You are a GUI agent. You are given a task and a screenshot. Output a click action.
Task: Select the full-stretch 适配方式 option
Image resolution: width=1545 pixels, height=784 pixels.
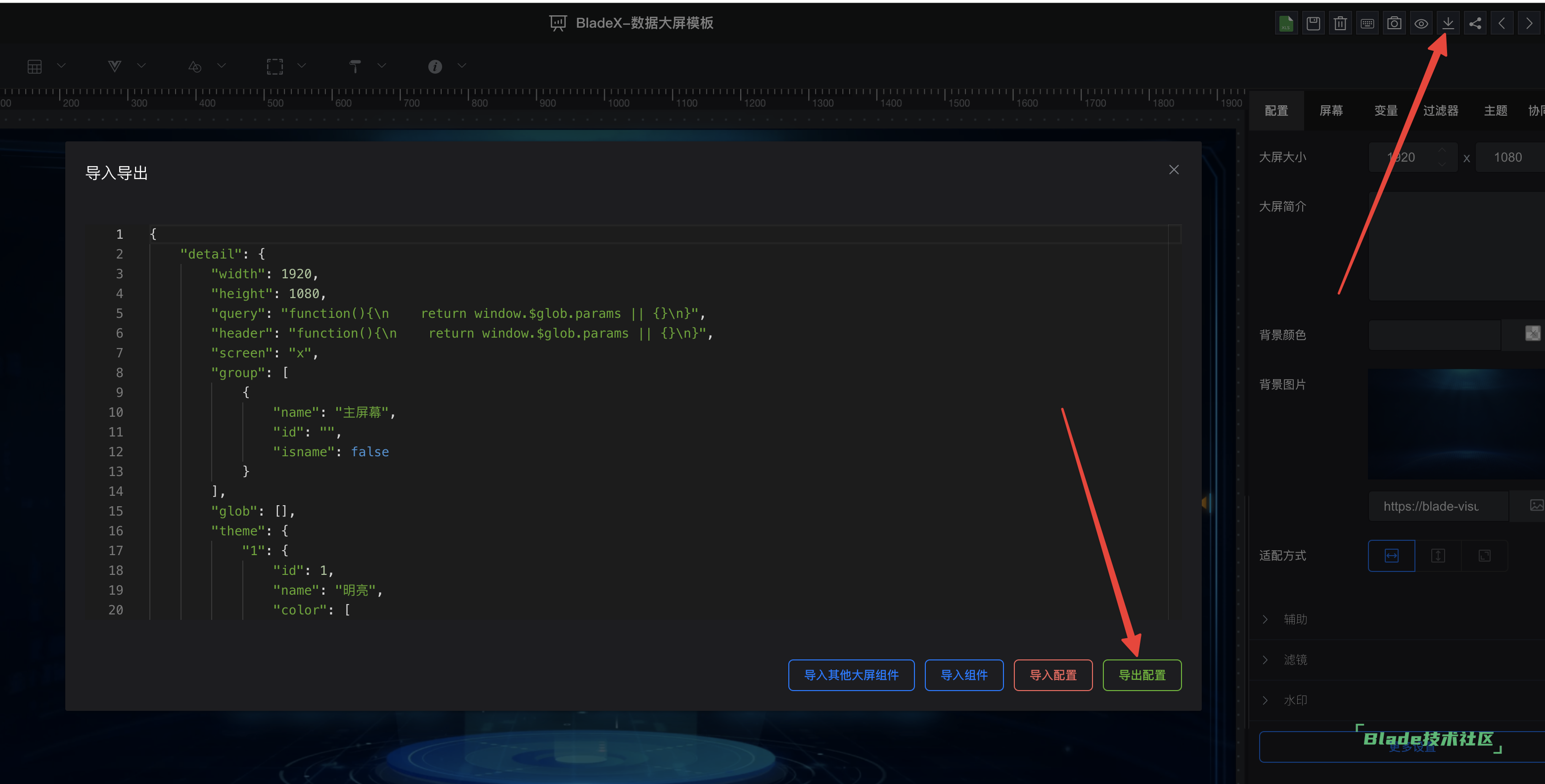1485,556
